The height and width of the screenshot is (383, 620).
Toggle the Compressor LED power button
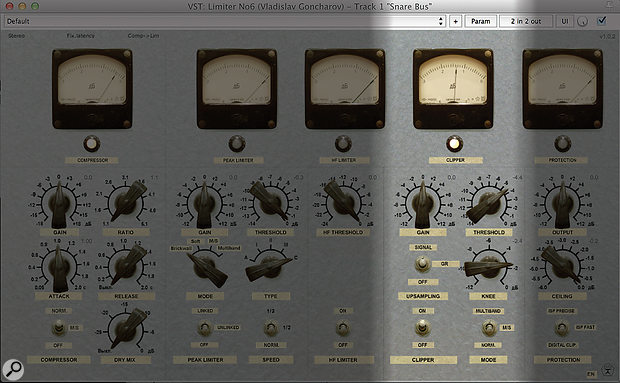(x=92, y=144)
